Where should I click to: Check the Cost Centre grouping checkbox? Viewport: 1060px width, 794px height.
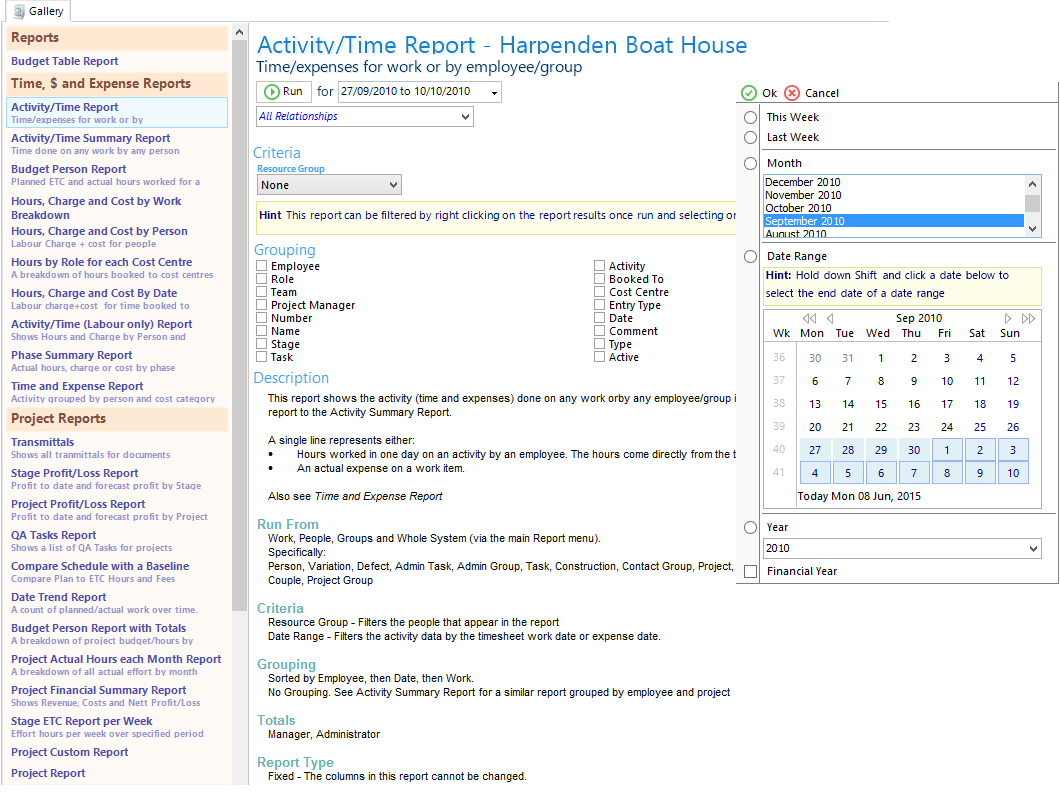click(x=600, y=292)
